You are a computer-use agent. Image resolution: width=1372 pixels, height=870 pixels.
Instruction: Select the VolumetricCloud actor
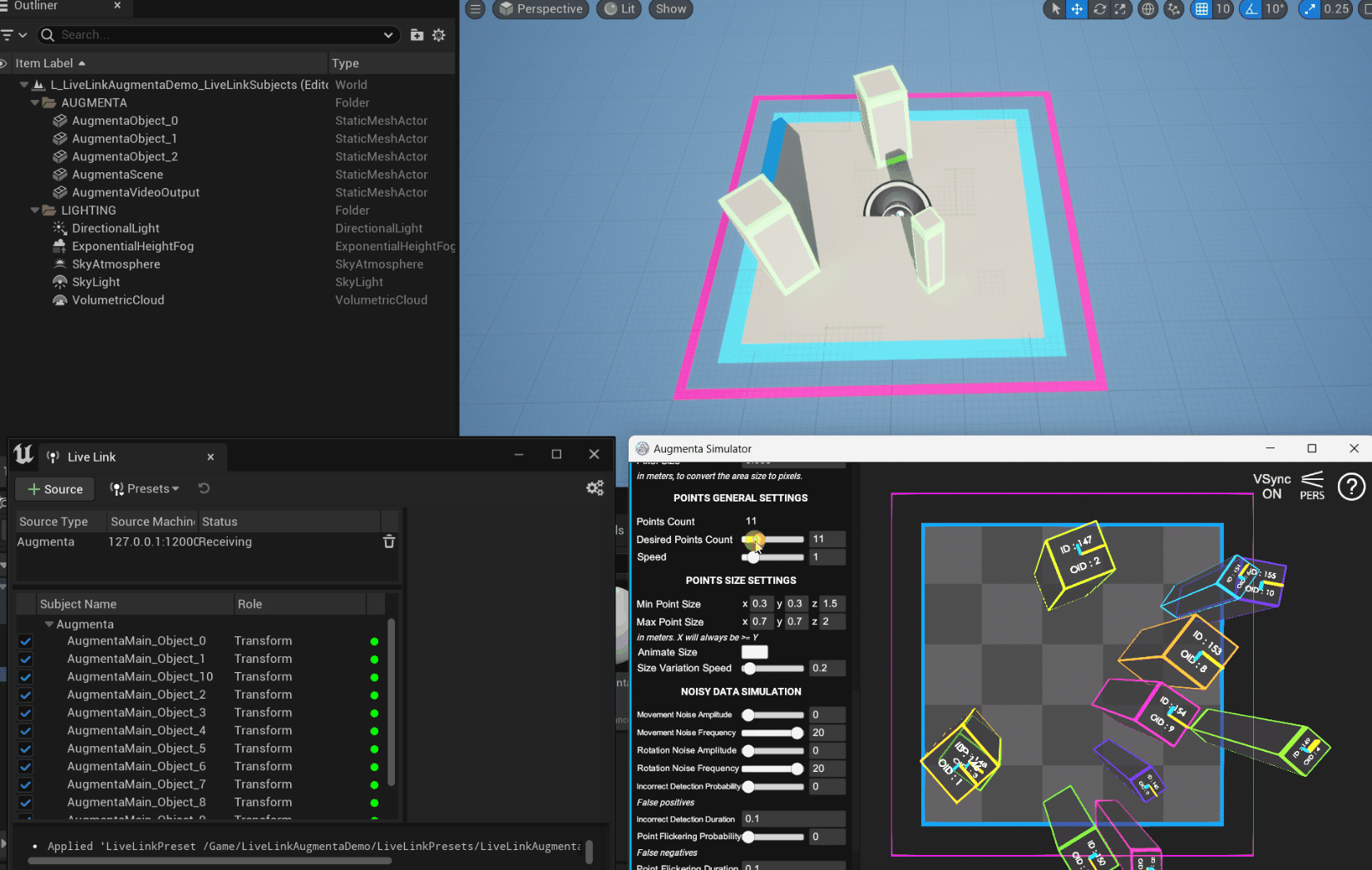coord(118,300)
